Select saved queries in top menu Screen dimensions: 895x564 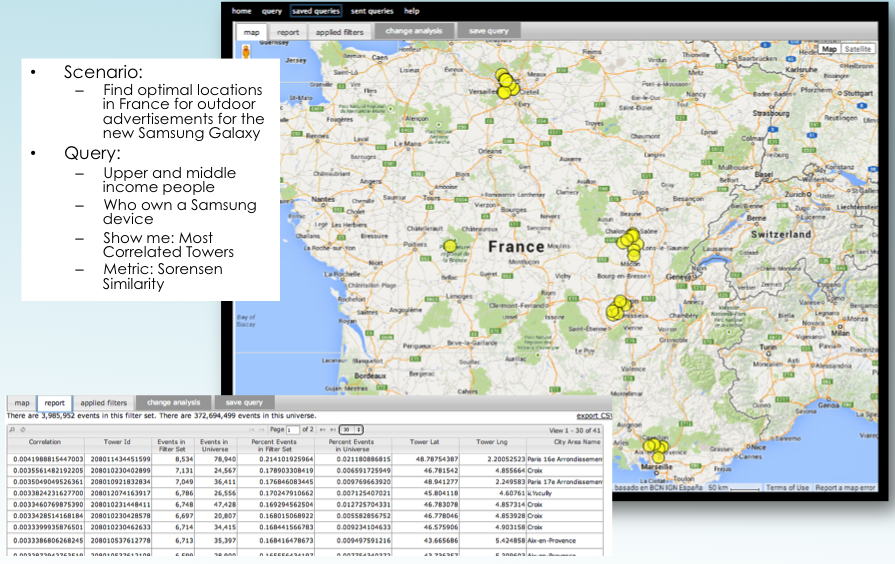(316, 11)
